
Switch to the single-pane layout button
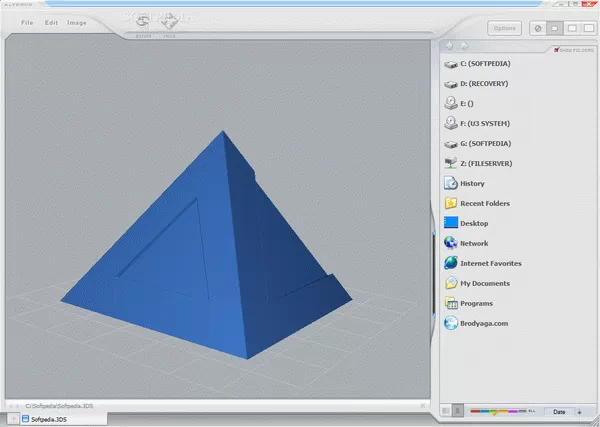point(556,28)
